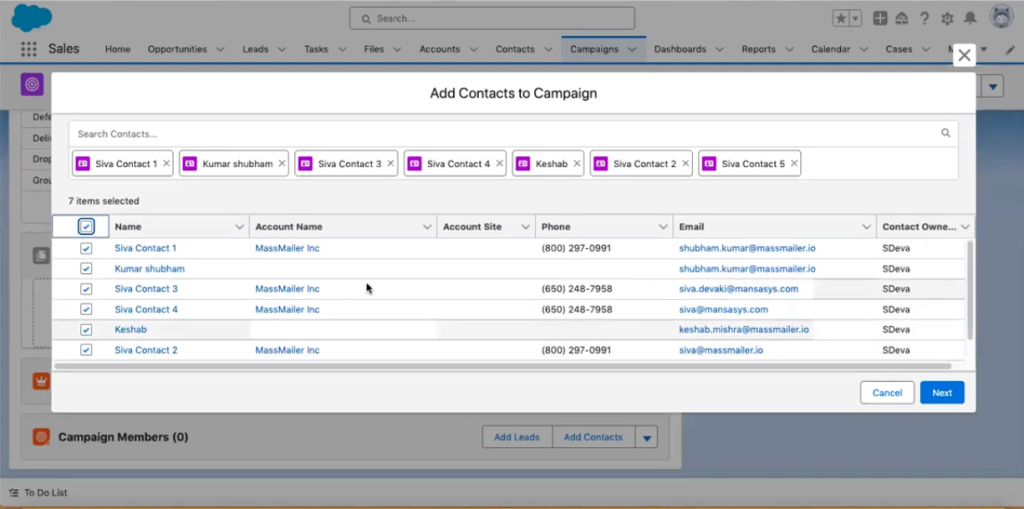The image size is (1024, 509).
Task: Click the To Do List icon
Action: click(14, 493)
